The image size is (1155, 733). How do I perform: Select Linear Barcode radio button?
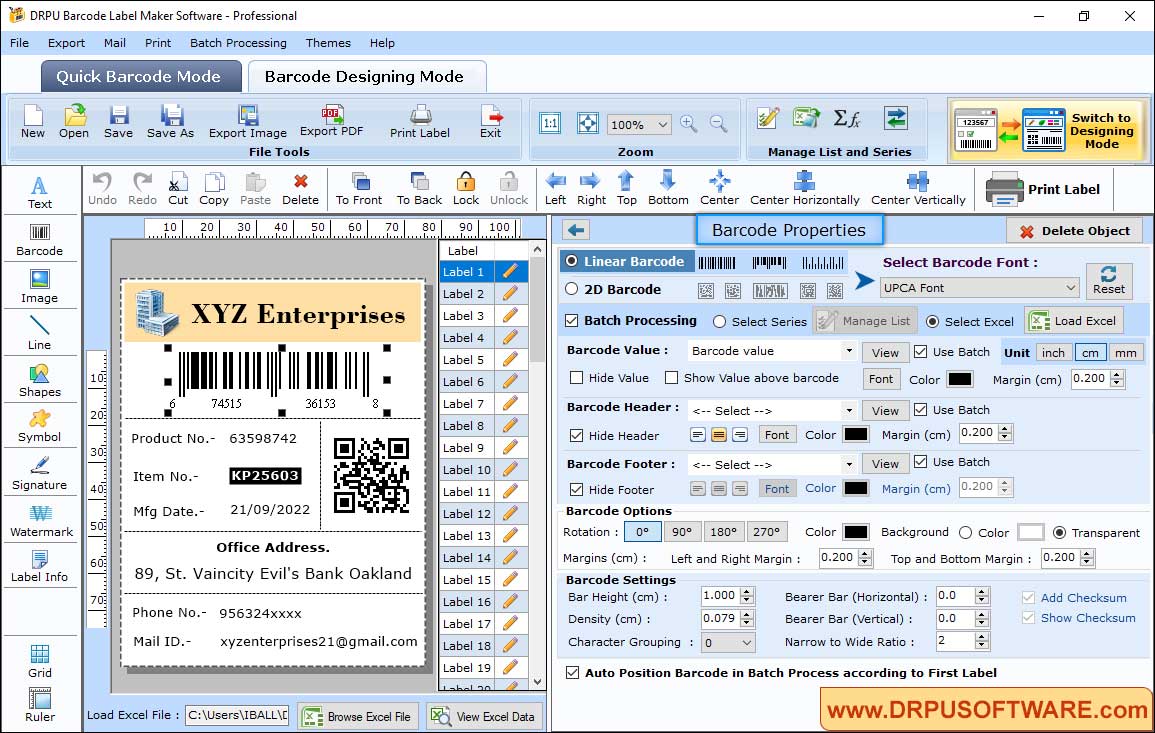[572, 262]
